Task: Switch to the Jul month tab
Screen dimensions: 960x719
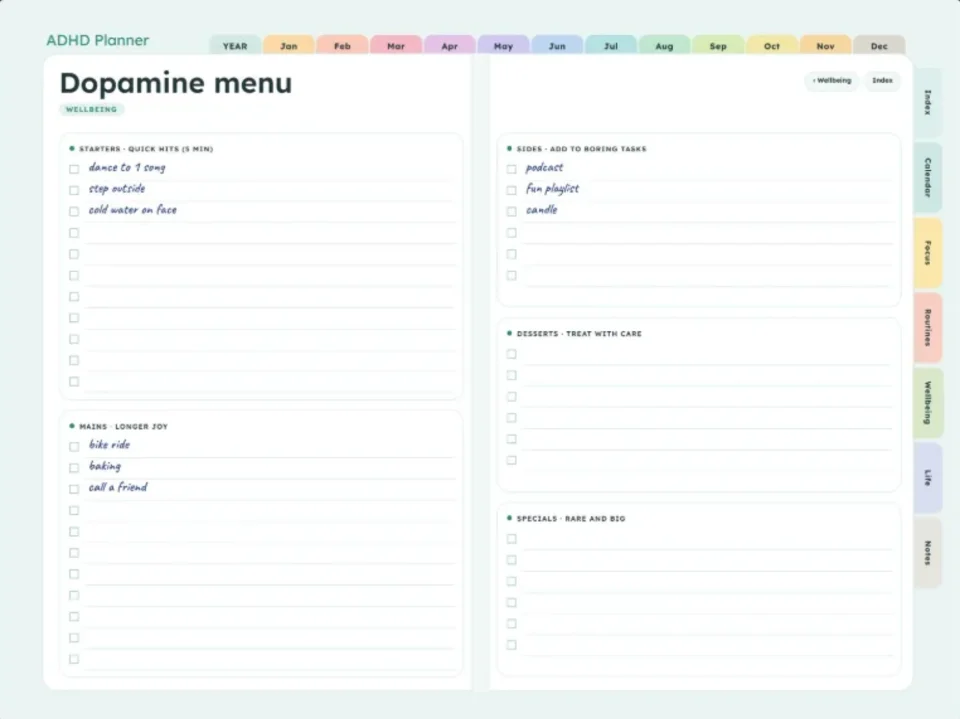Action: point(611,46)
